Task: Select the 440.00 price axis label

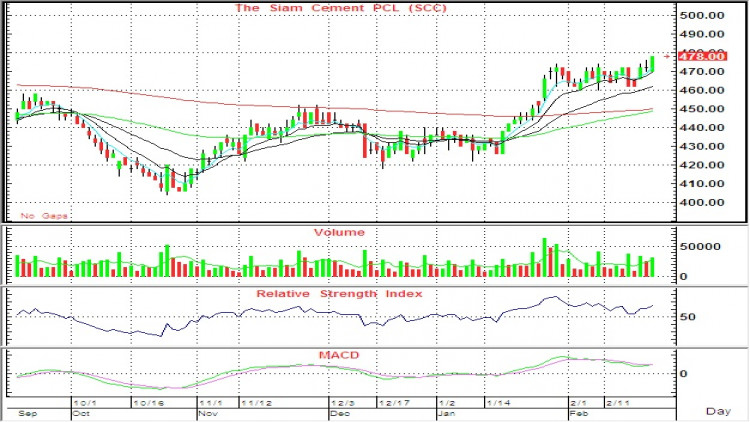Action: [x=702, y=127]
